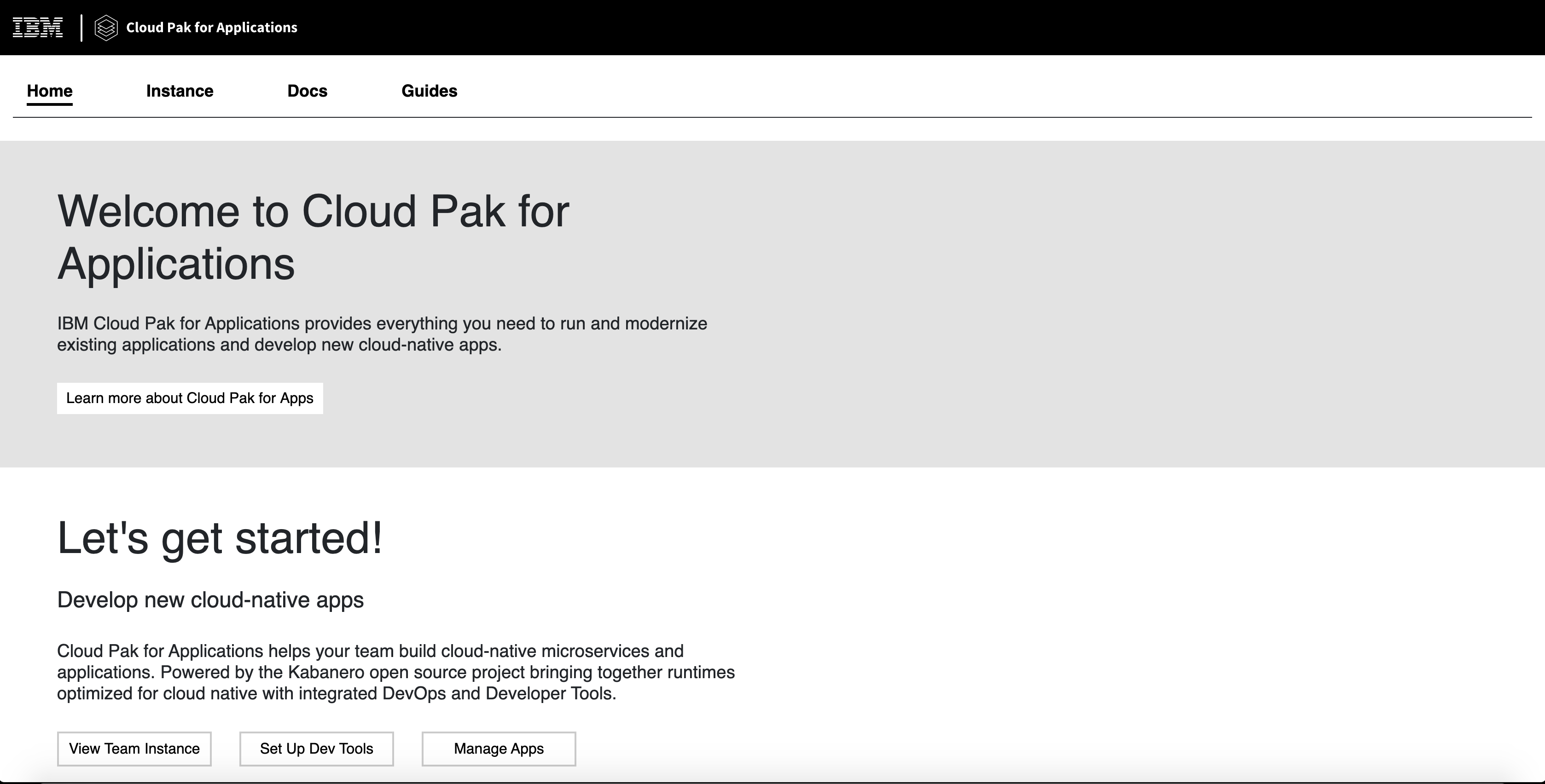1545x784 pixels.
Task: Open the Docs tab
Action: coord(307,91)
